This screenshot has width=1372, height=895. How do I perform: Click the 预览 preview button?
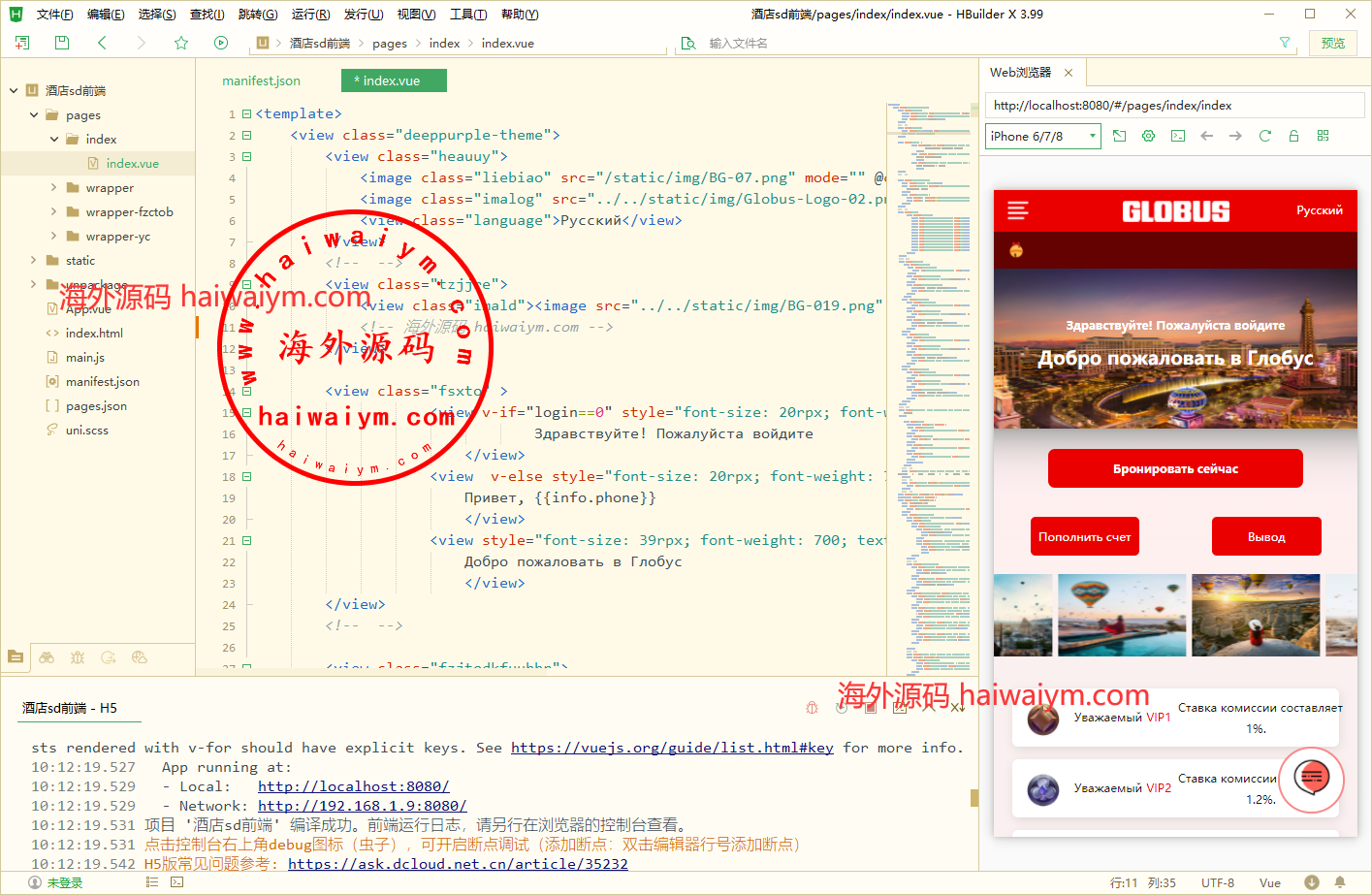pos(1333,43)
